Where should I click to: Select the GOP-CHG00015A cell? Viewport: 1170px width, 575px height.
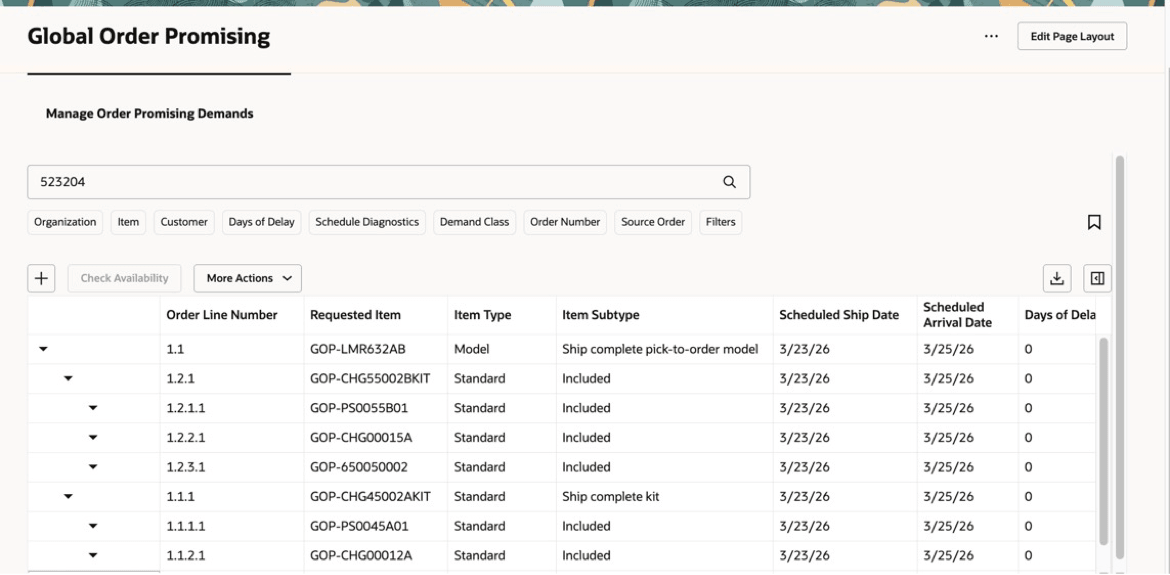click(x=375, y=438)
